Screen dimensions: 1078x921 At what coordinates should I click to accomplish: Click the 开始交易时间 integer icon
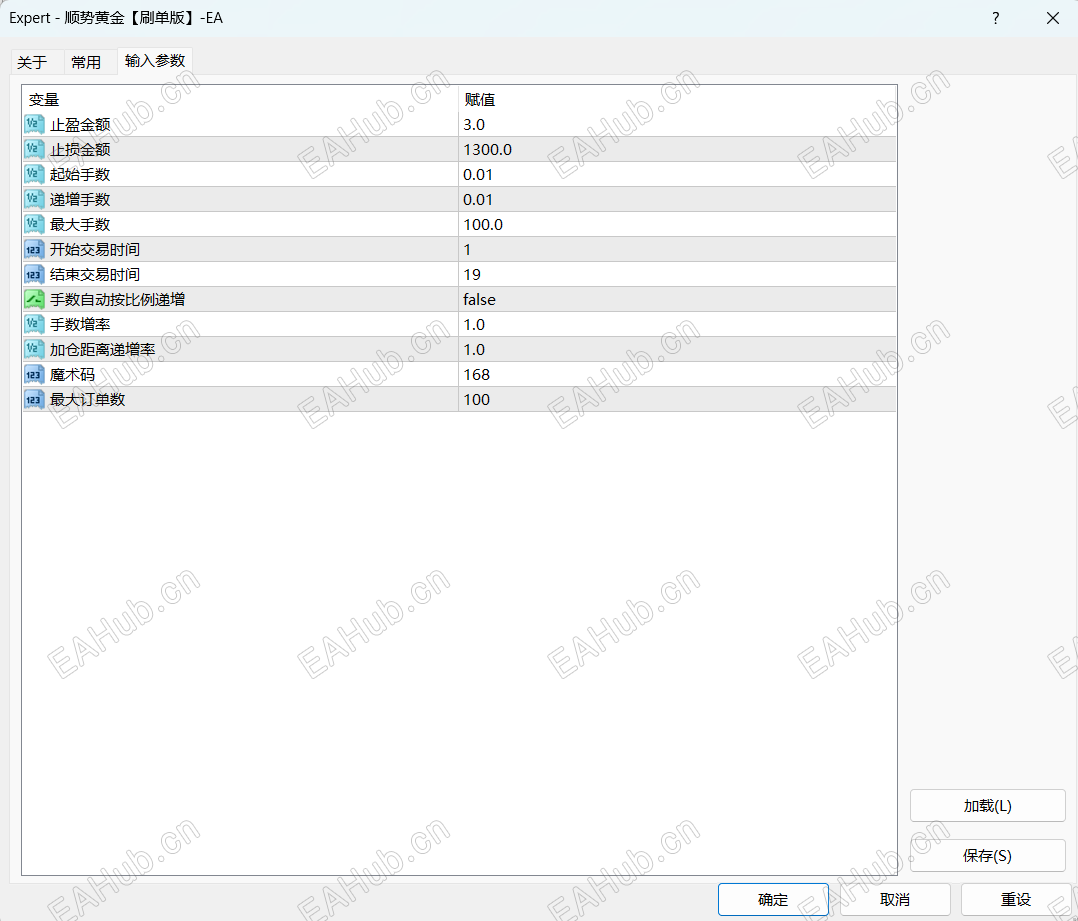(x=32, y=249)
